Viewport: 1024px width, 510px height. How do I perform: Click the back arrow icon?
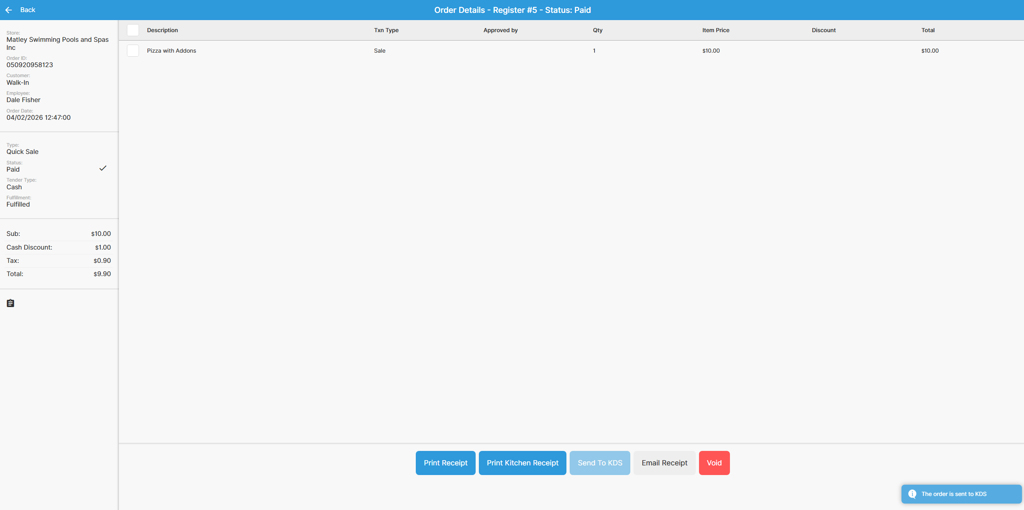[9, 10]
